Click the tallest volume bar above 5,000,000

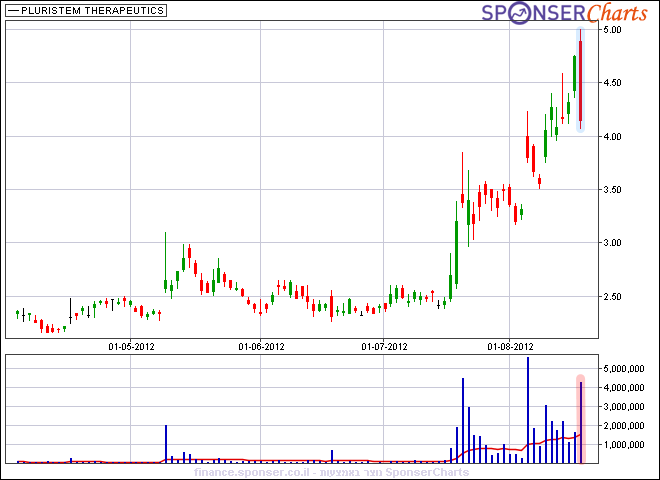click(x=528, y=410)
